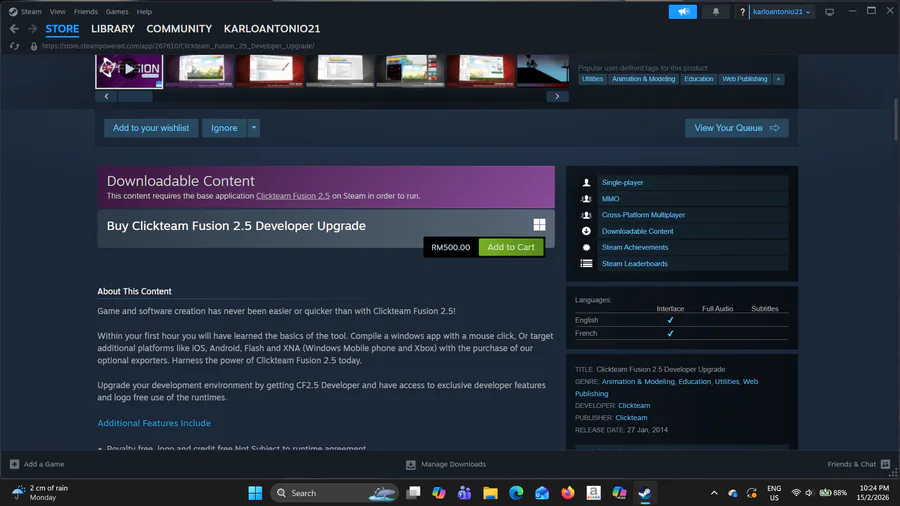The image size is (900, 506).
Task: Reload the store page
Action: pos(14,46)
